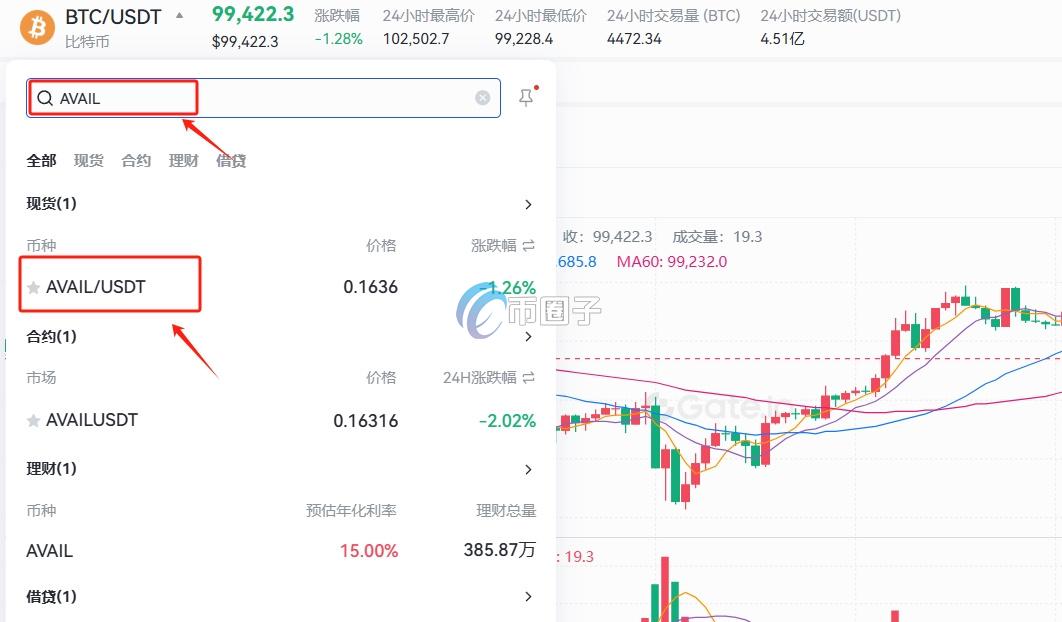Switch to the 现货 filter tab

[x=89, y=160]
